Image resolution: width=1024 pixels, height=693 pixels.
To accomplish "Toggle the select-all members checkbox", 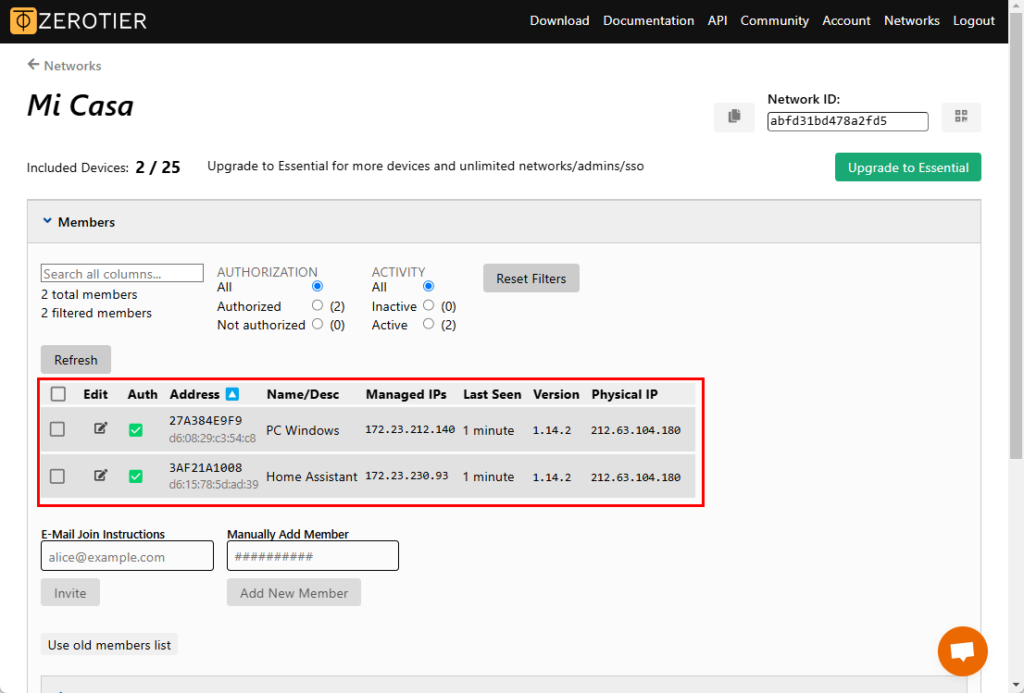I will [x=58, y=395].
